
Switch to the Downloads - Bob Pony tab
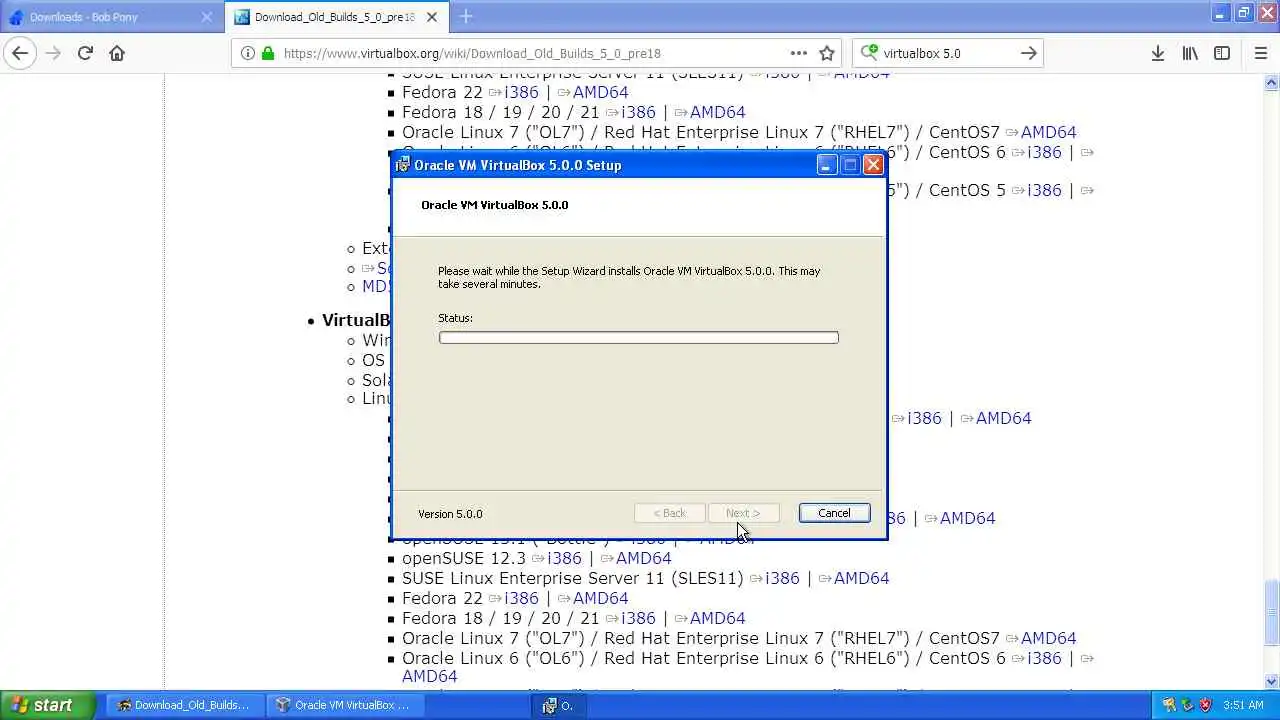coord(110,17)
